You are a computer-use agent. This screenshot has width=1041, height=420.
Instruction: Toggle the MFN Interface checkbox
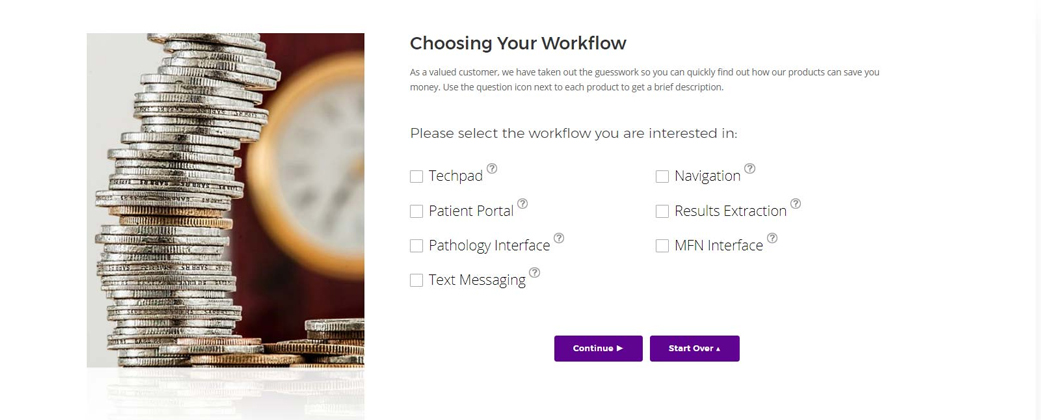tap(662, 246)
